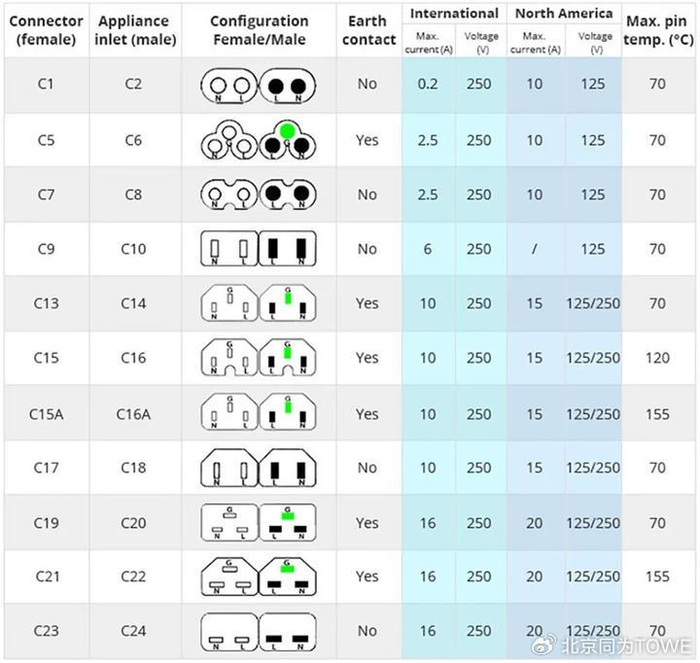Click the Earth contact column header
The image size is (700, 663).
click(367, 30)
